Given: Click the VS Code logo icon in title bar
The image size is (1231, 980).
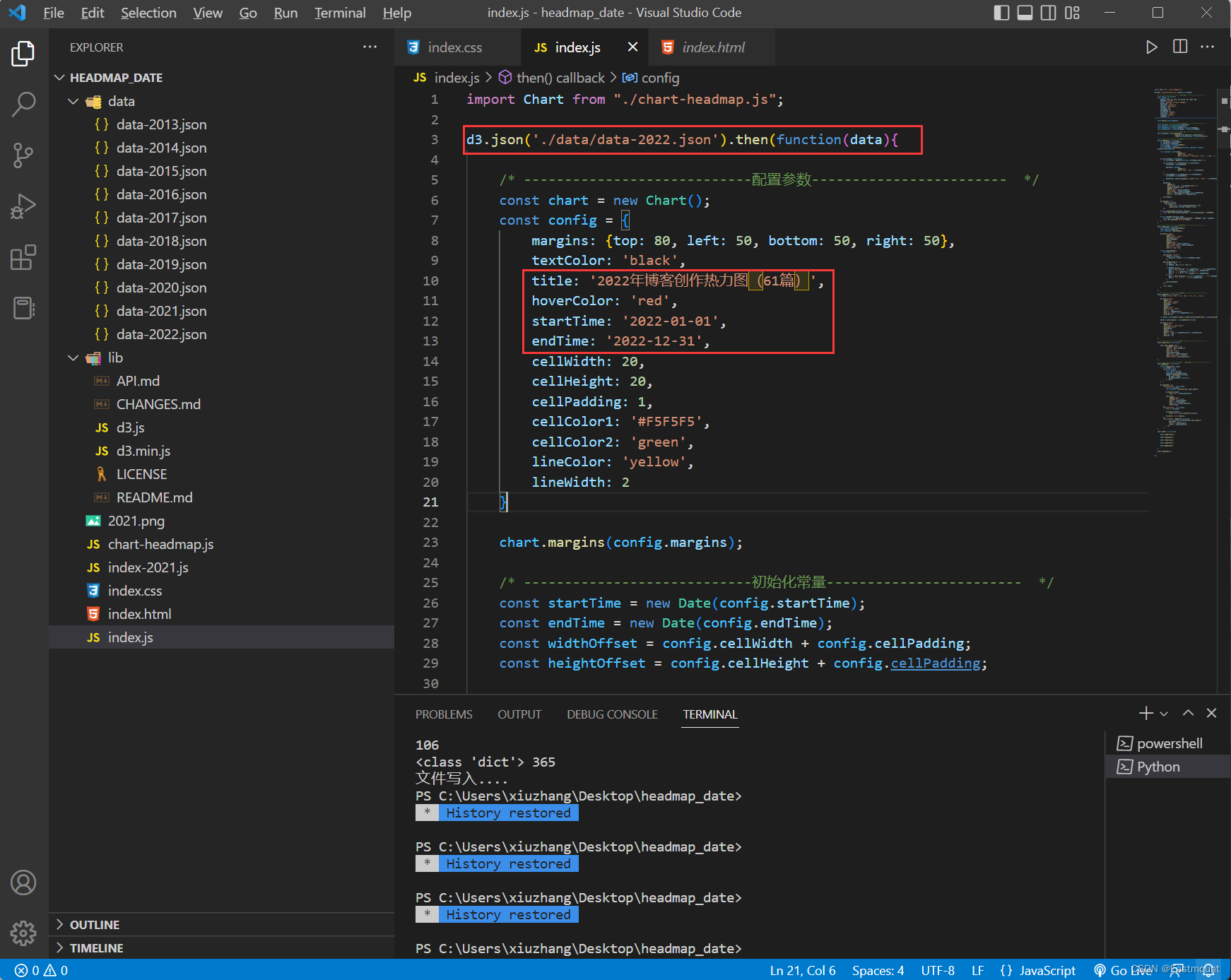Looking at the screenshot, I should pos(17,13).
